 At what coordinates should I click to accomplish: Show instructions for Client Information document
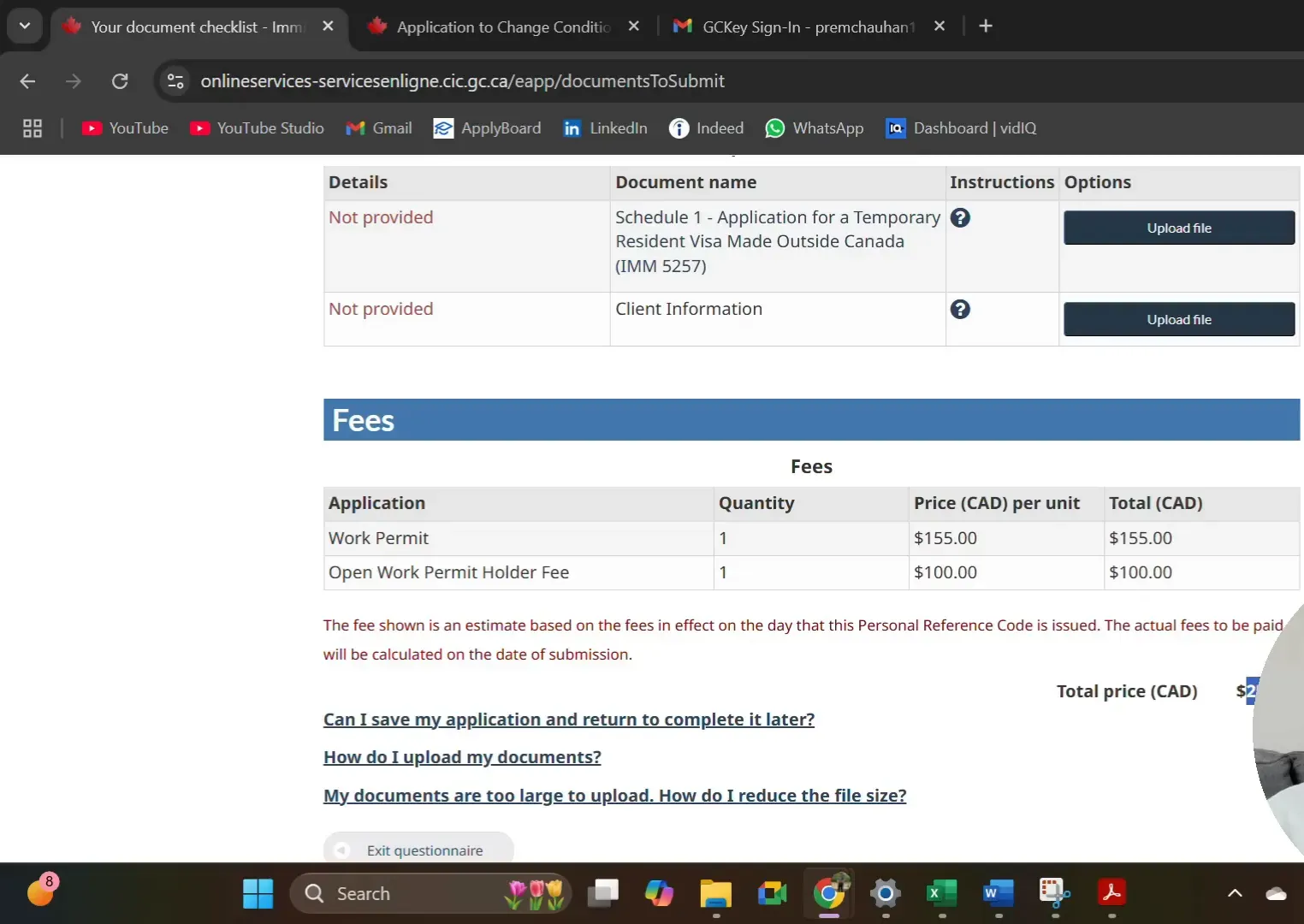(960, 310)
